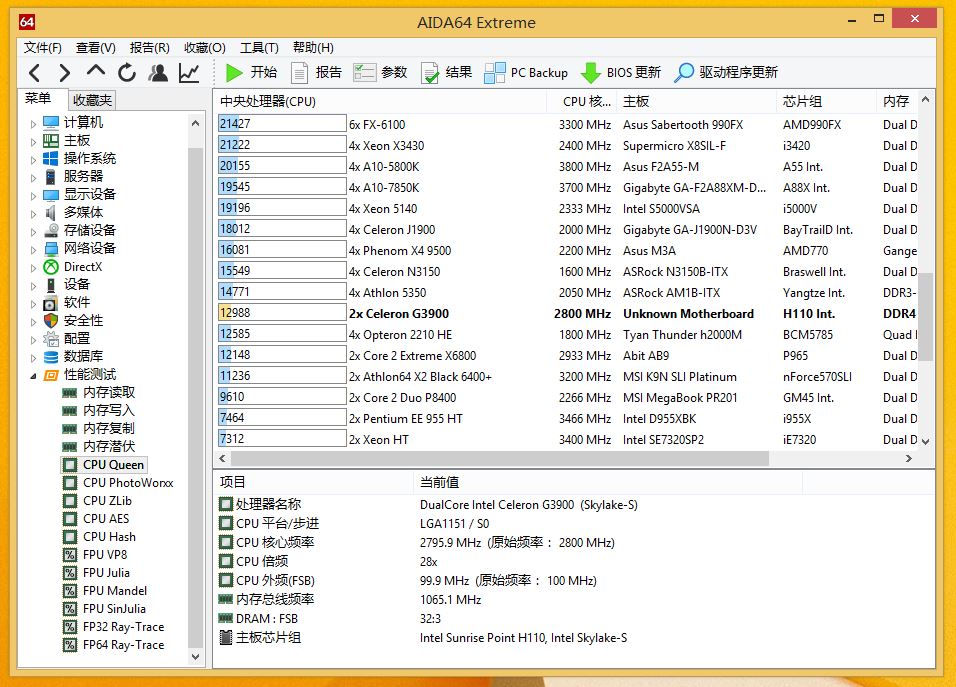Open the user profile toolbar icon
Viewport: 956px width, 687px height.
[x=158, y=72]
